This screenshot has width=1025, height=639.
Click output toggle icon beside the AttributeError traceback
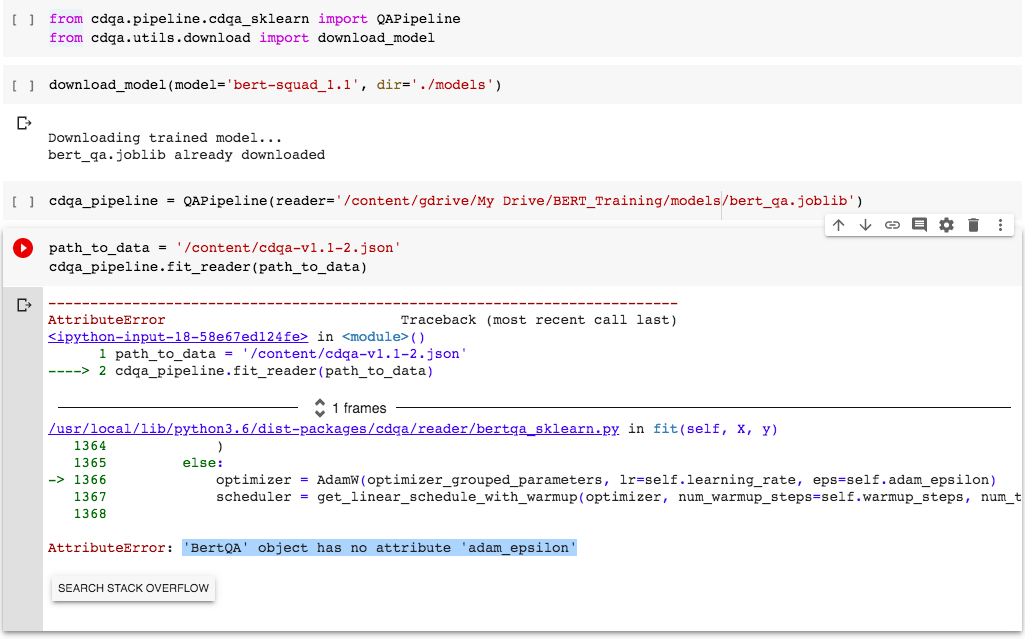pyautogui.click(x=24, y=305)
